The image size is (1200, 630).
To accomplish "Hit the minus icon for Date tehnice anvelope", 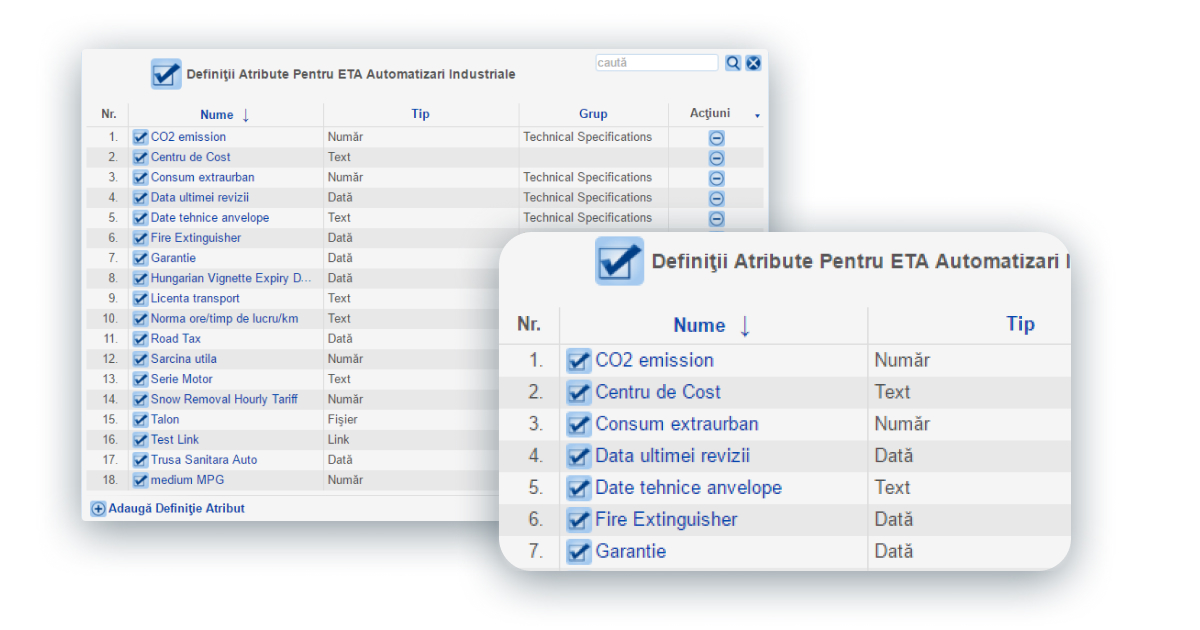I will click(716, 219).
